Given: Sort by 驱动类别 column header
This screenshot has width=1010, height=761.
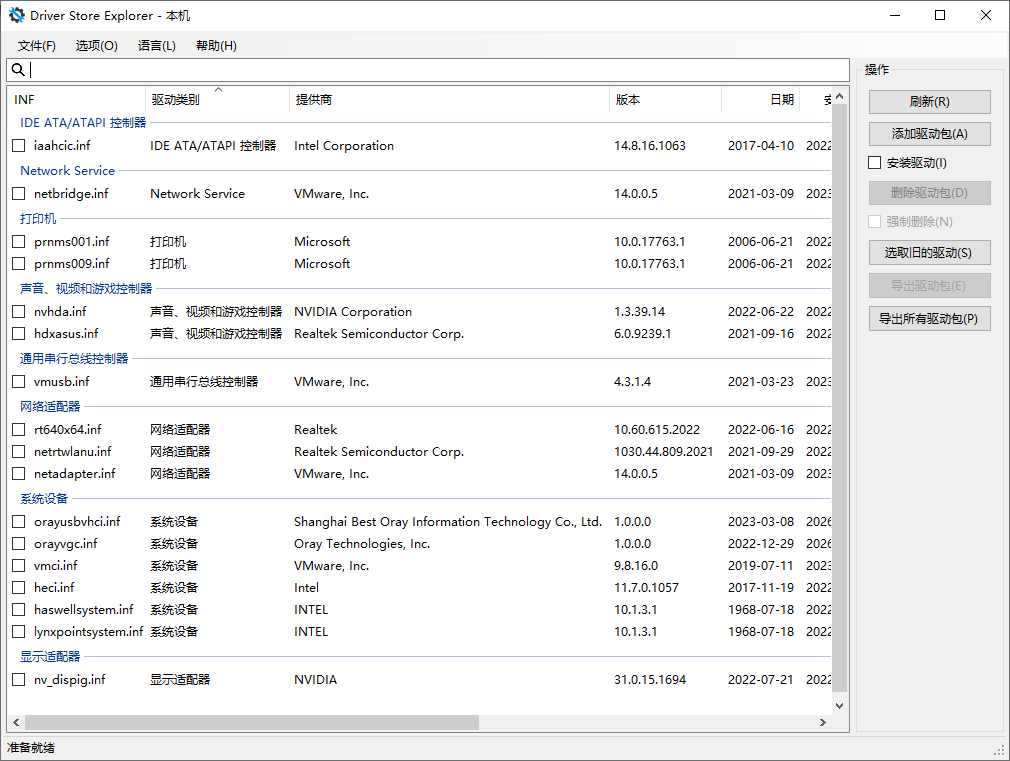Looking at the screenshot, I should pos(175,100).
